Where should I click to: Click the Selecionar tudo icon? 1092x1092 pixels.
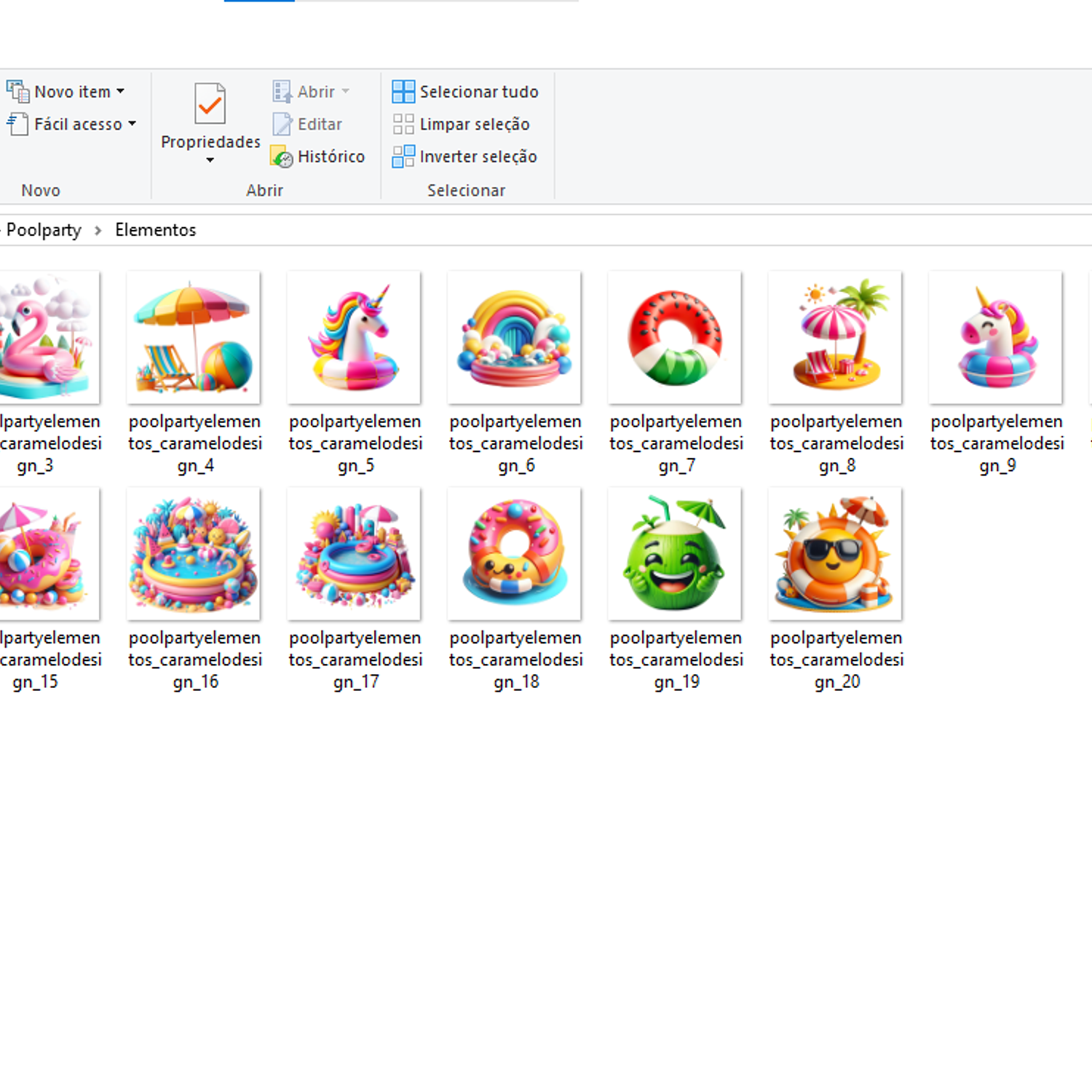(x=403, y=92)
